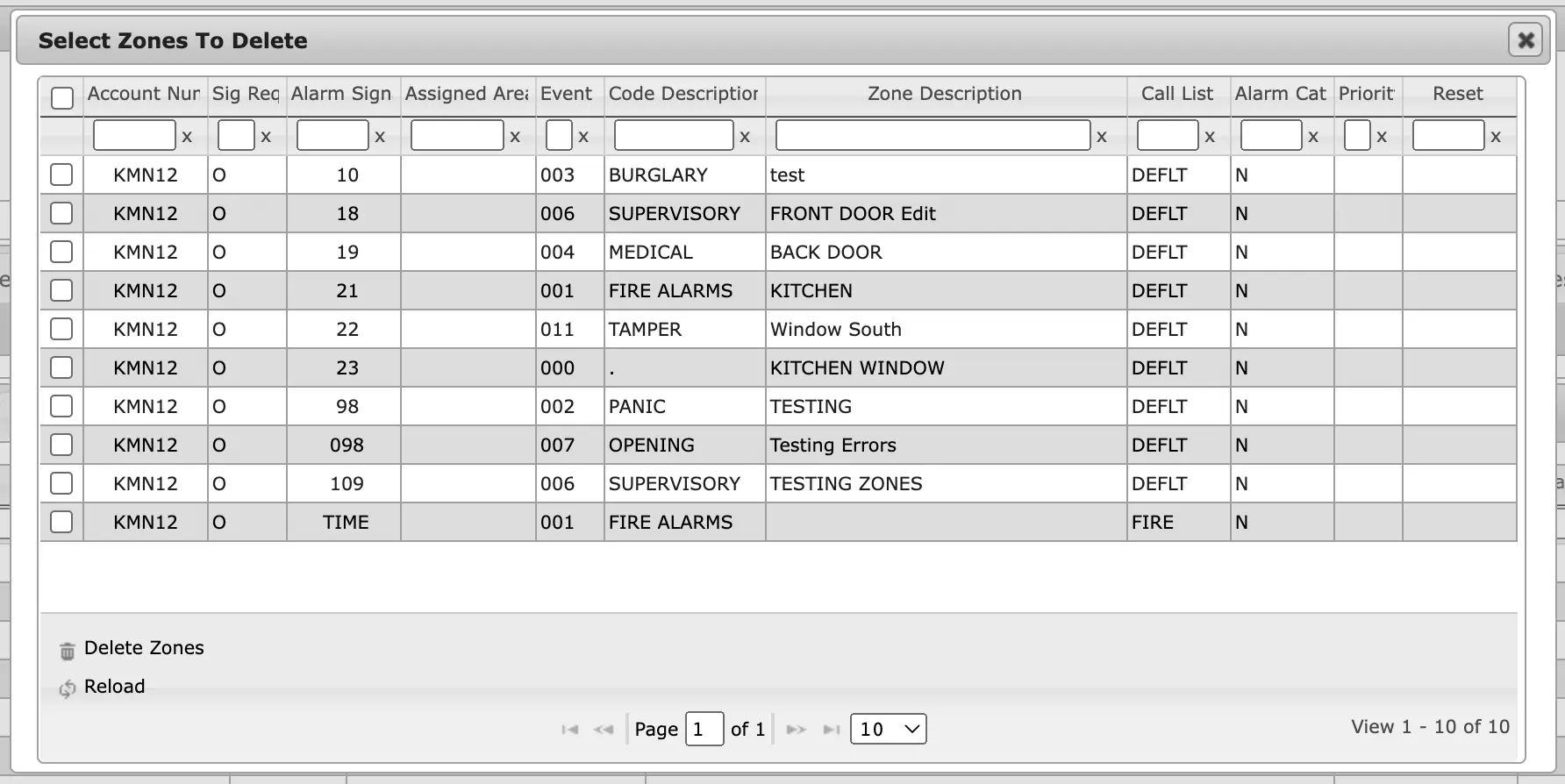
Task: Check the KITCHEN fire alarms zone row
Action: [61, 290]
